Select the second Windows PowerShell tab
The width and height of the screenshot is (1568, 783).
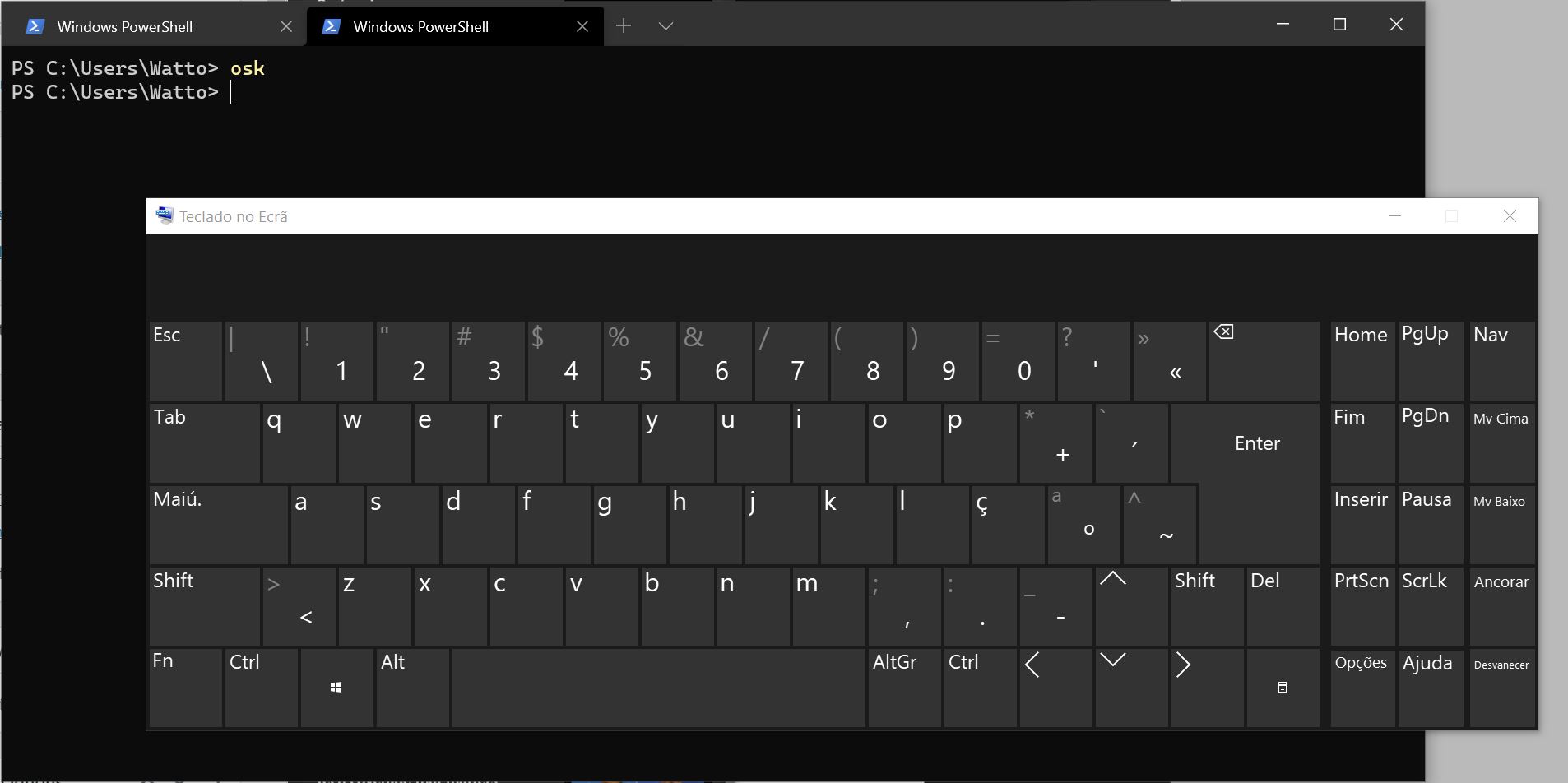(x=455, y=26)
